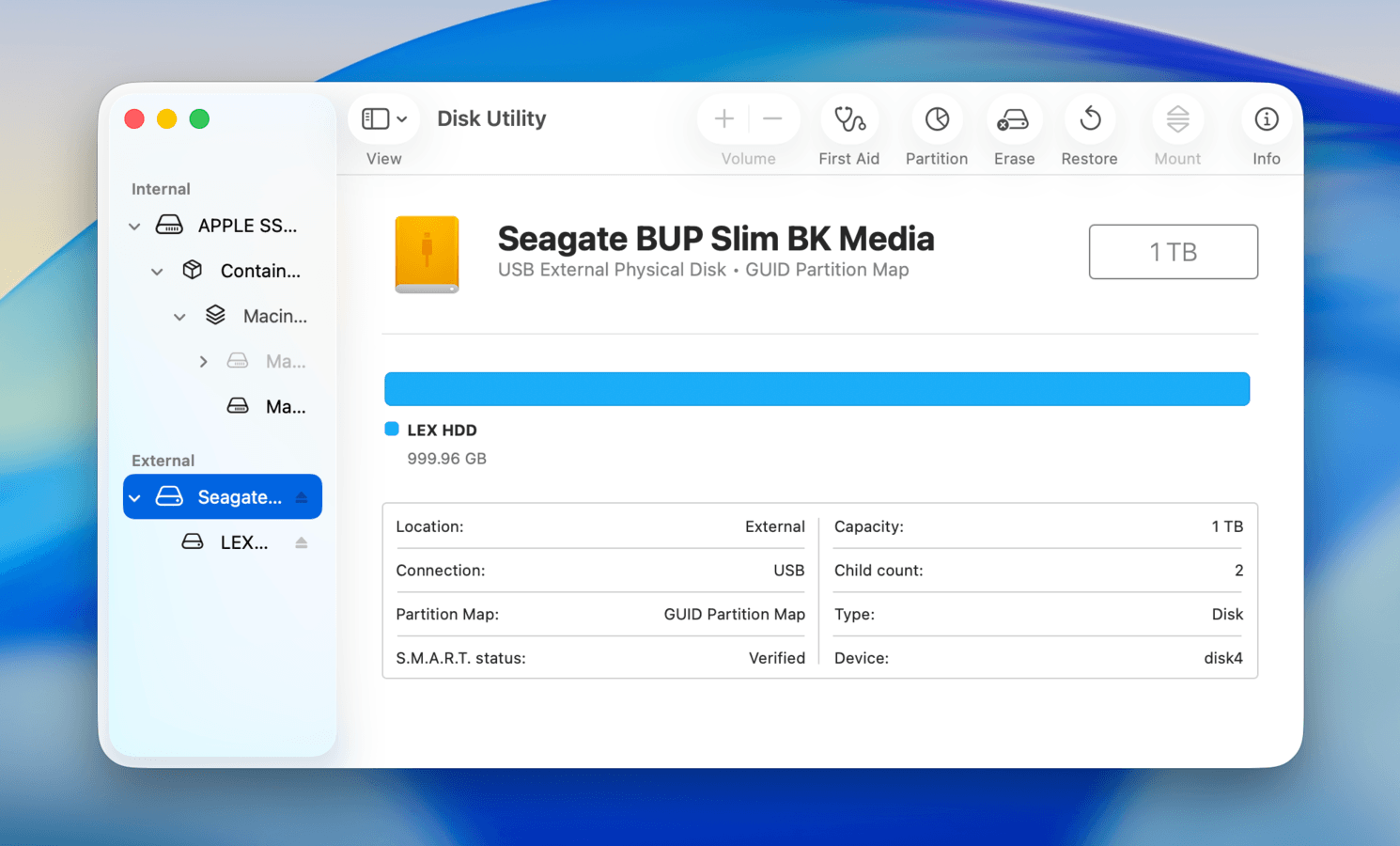Click the Internal sidebar section header
Screen dimensions: 1400x846
[x=161, y=189]
